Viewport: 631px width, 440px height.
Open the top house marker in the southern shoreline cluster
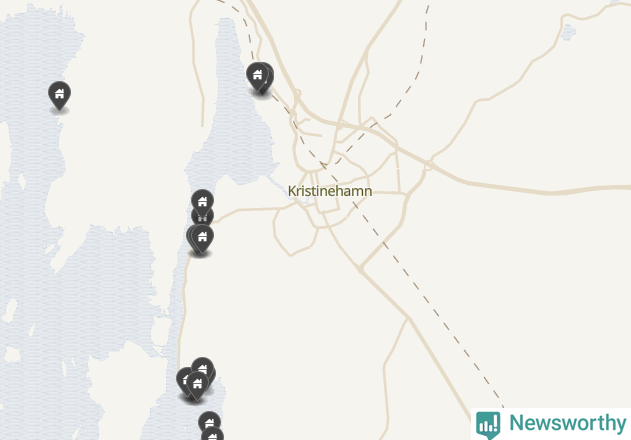(x=202, y=366)
